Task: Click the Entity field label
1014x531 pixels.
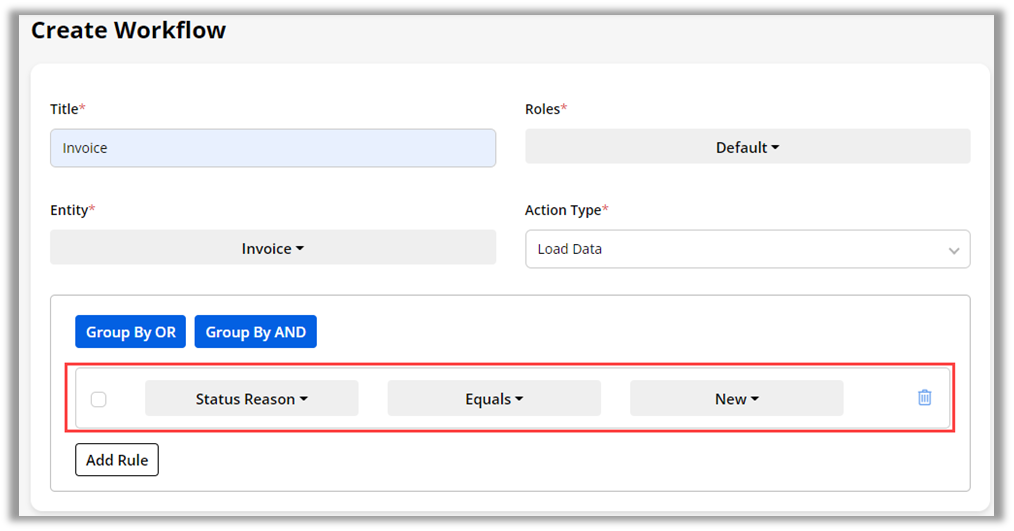Action: [x=69, y=210]
